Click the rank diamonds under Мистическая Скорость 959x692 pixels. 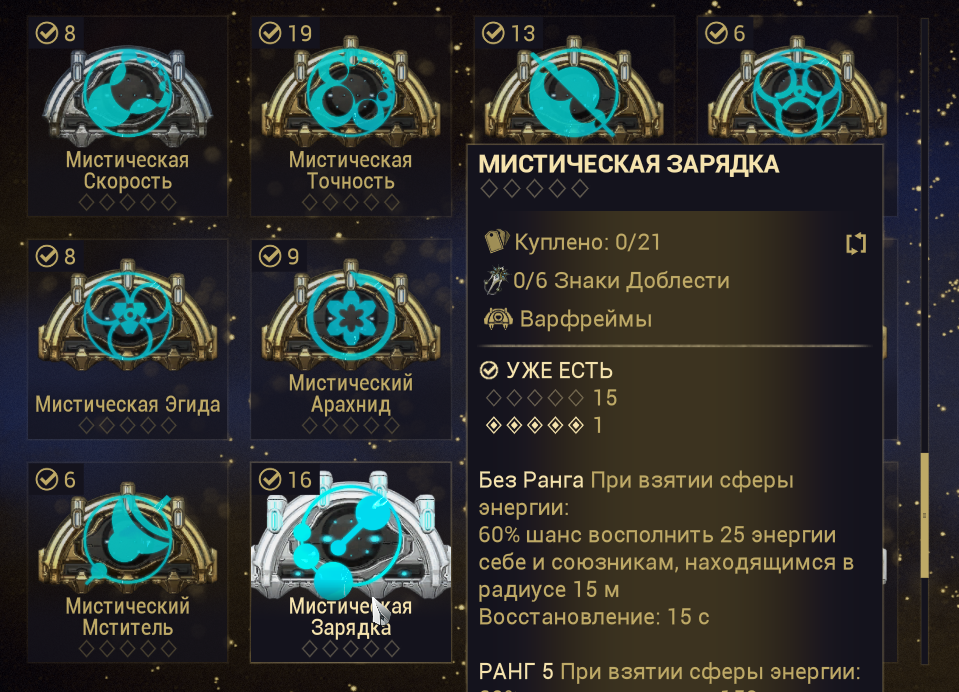point(127,203)
